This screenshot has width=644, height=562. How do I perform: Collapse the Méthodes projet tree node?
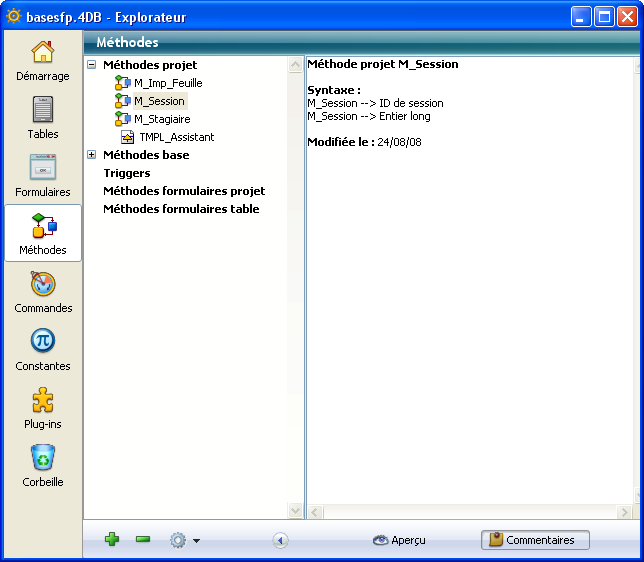[92, 65]
